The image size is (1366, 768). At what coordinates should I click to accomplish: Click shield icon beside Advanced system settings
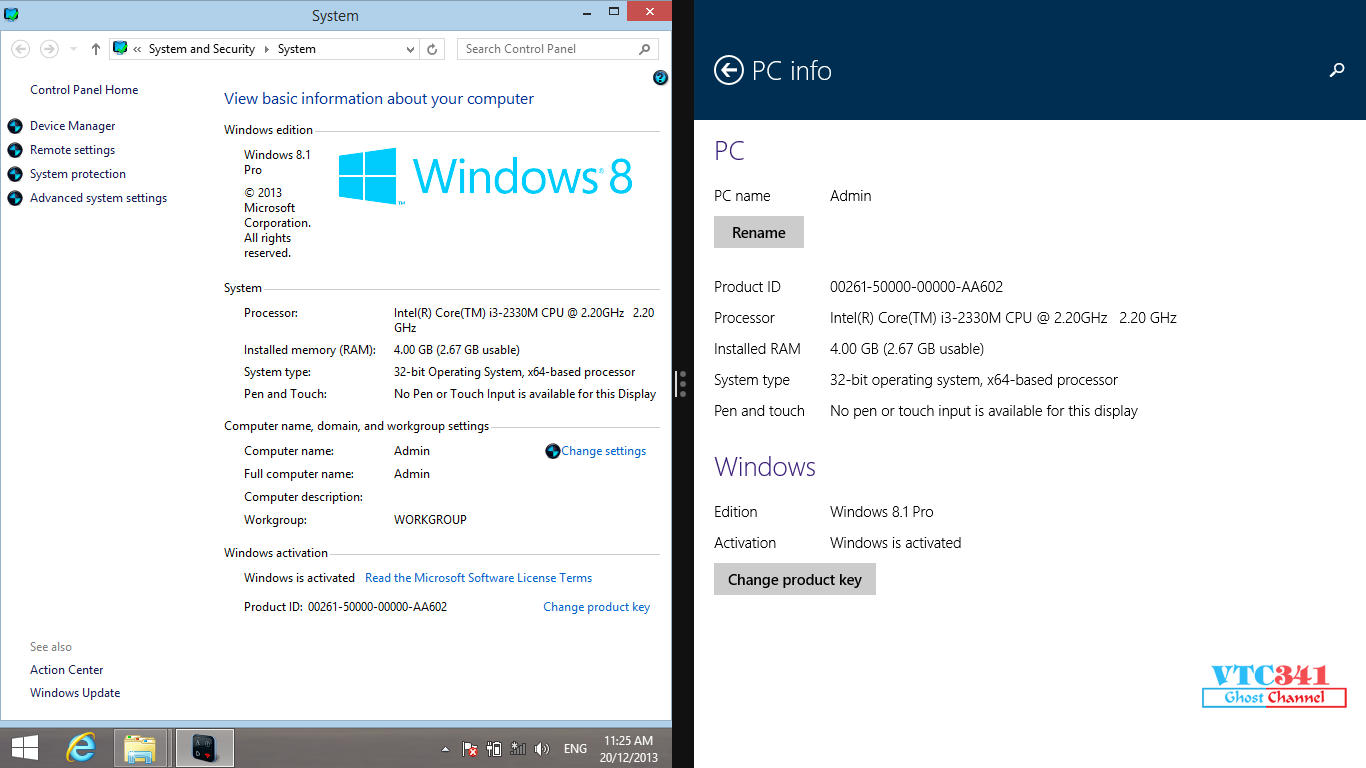tap(15, 198)
